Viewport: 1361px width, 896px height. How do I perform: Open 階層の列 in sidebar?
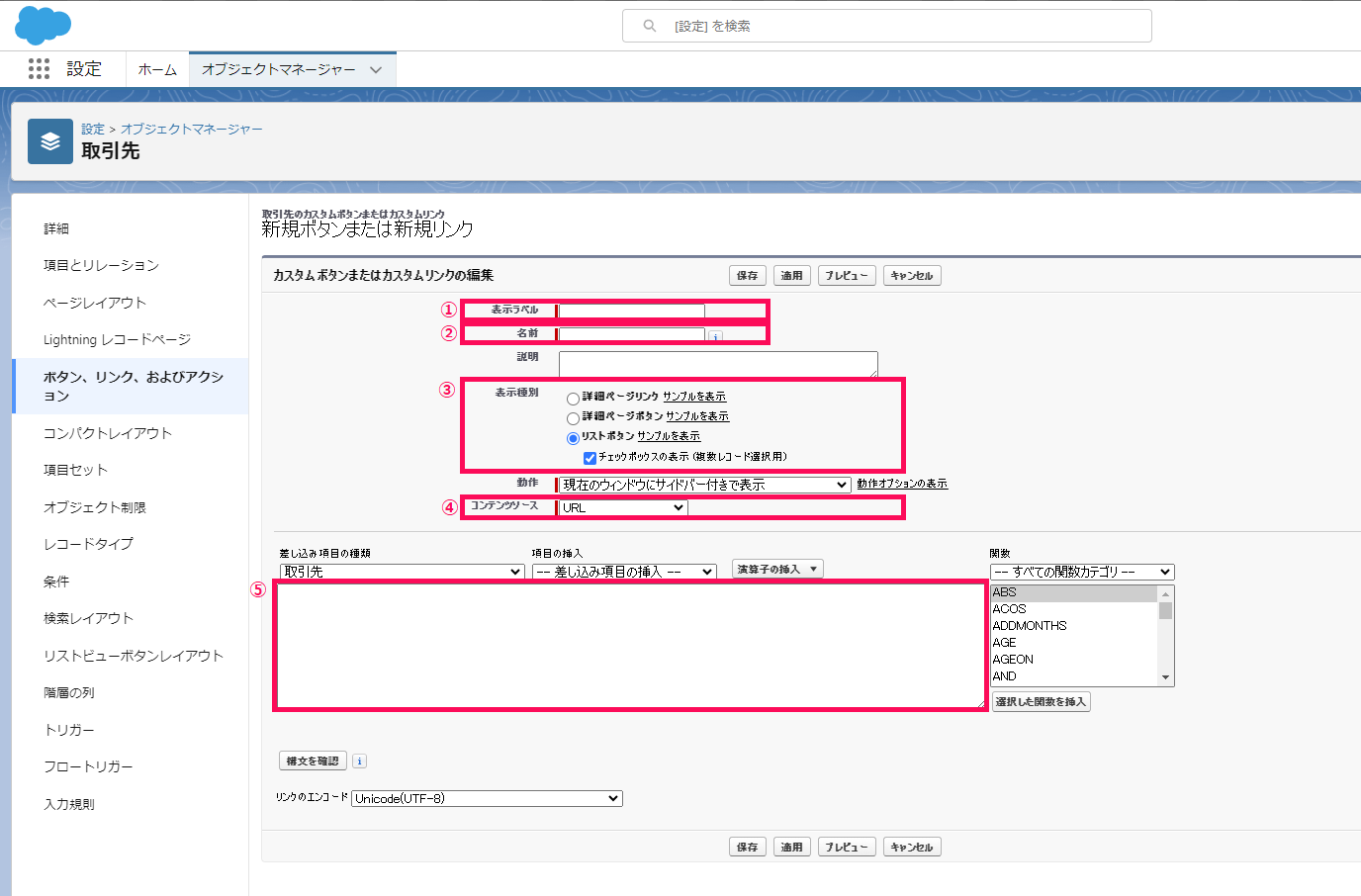pos(69,692)
